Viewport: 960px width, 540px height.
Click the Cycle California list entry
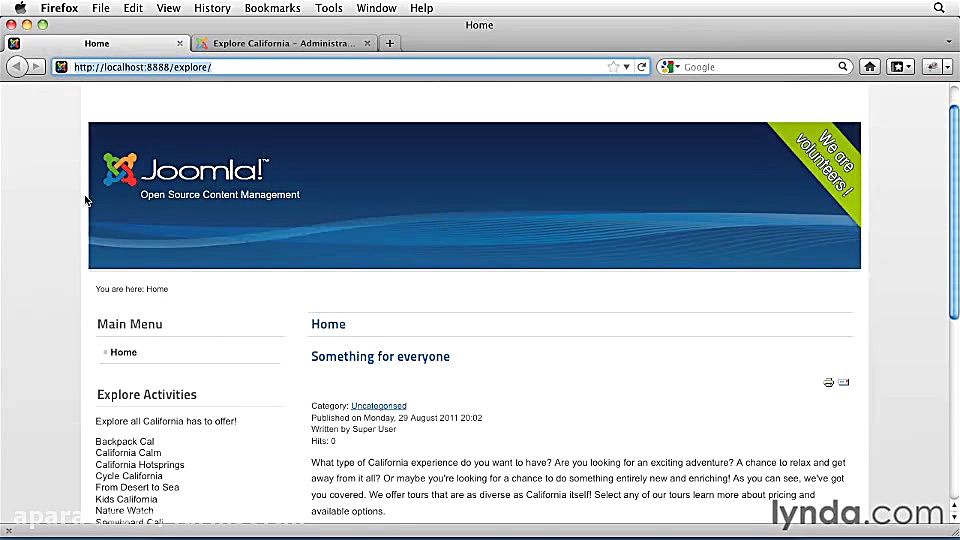pos(129,476)
